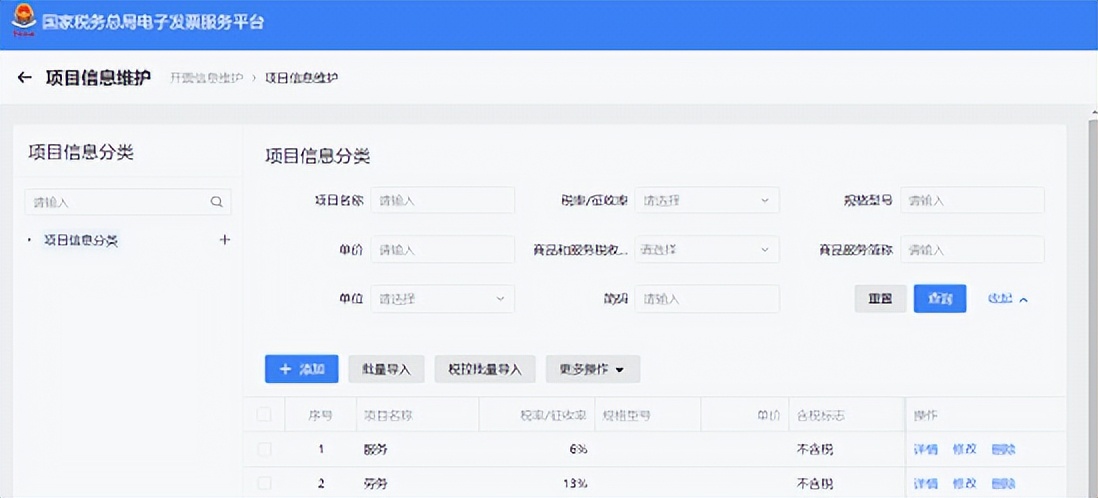Click the search magnifier in sidebar box
Image resolution: width=1098 pixels, height=498 pixels.
216,202
